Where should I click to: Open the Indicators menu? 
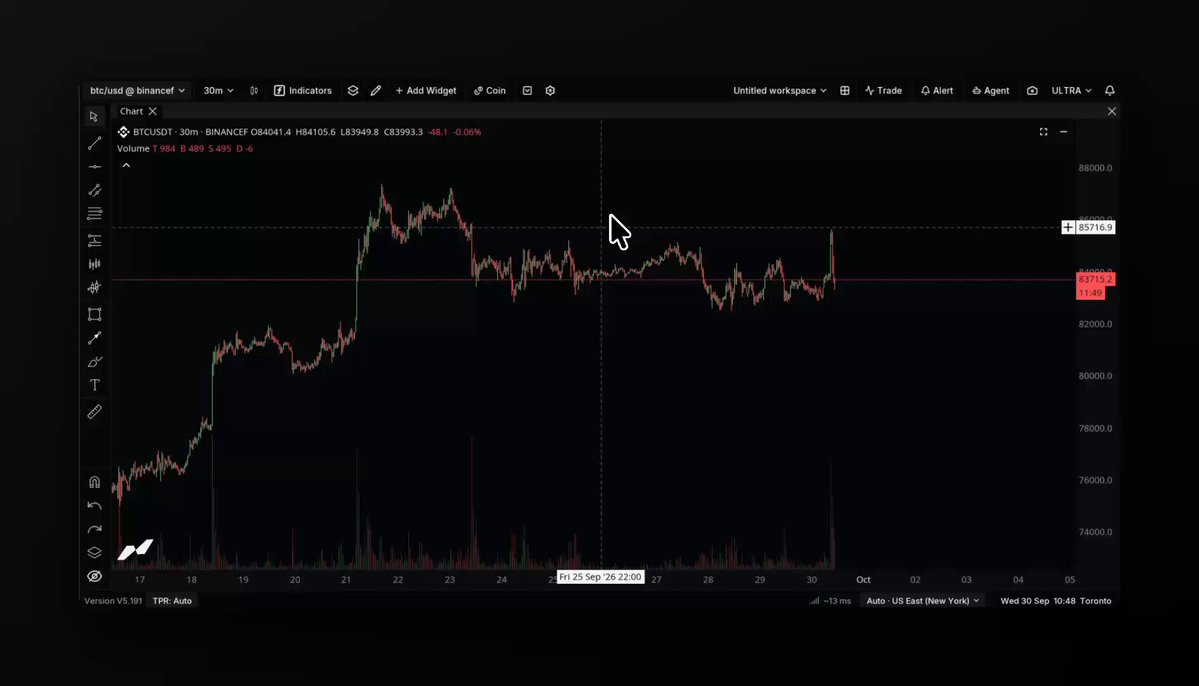[303, 90]
